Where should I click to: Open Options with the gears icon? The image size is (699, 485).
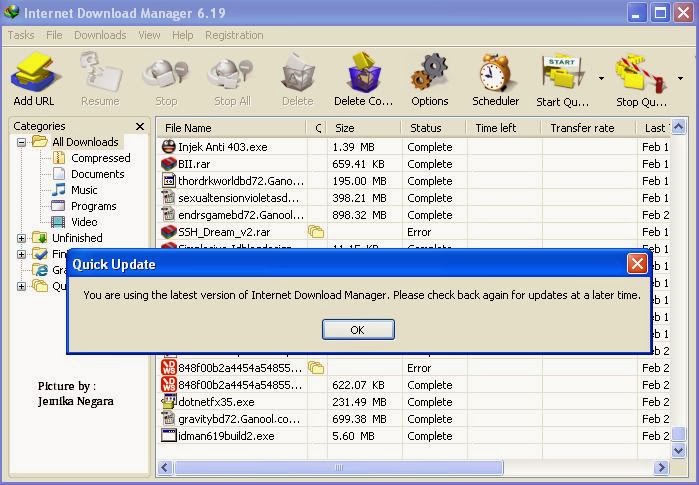(x=429, y=72)
